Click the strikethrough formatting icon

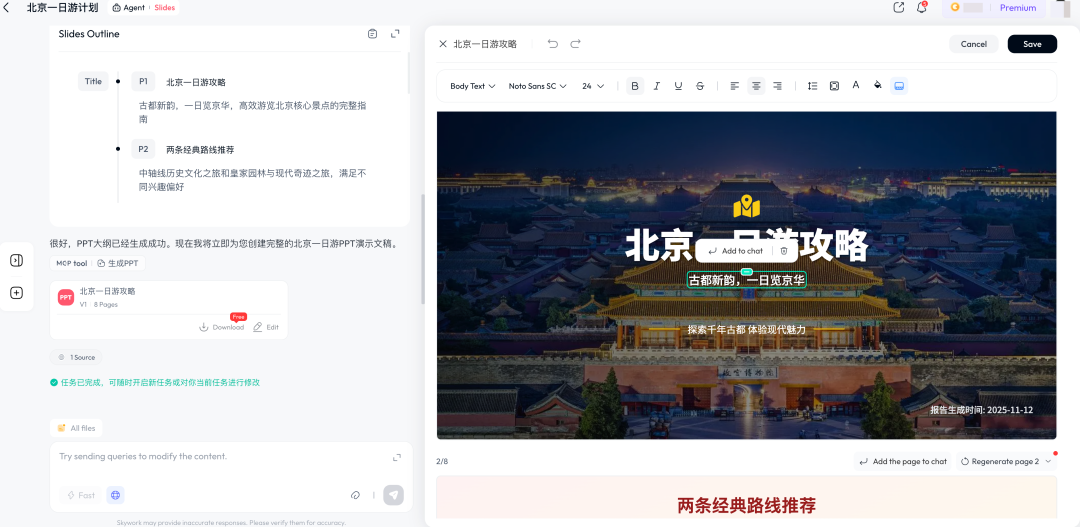pos(700,86)
